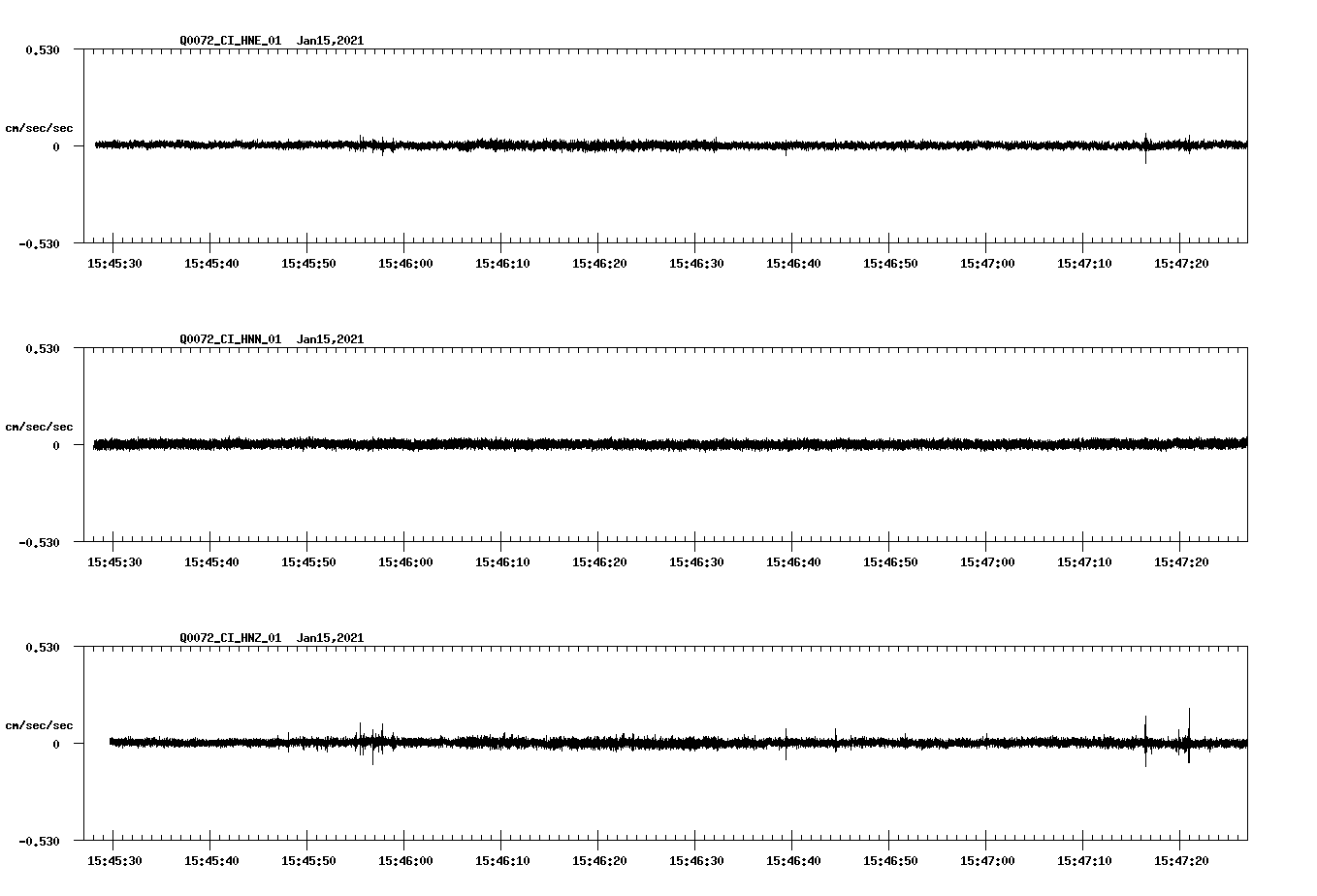This screenshot has width=1317, height=896.
Task: Click the zero baseline of the HNN trace
Action: pos(669,444)
